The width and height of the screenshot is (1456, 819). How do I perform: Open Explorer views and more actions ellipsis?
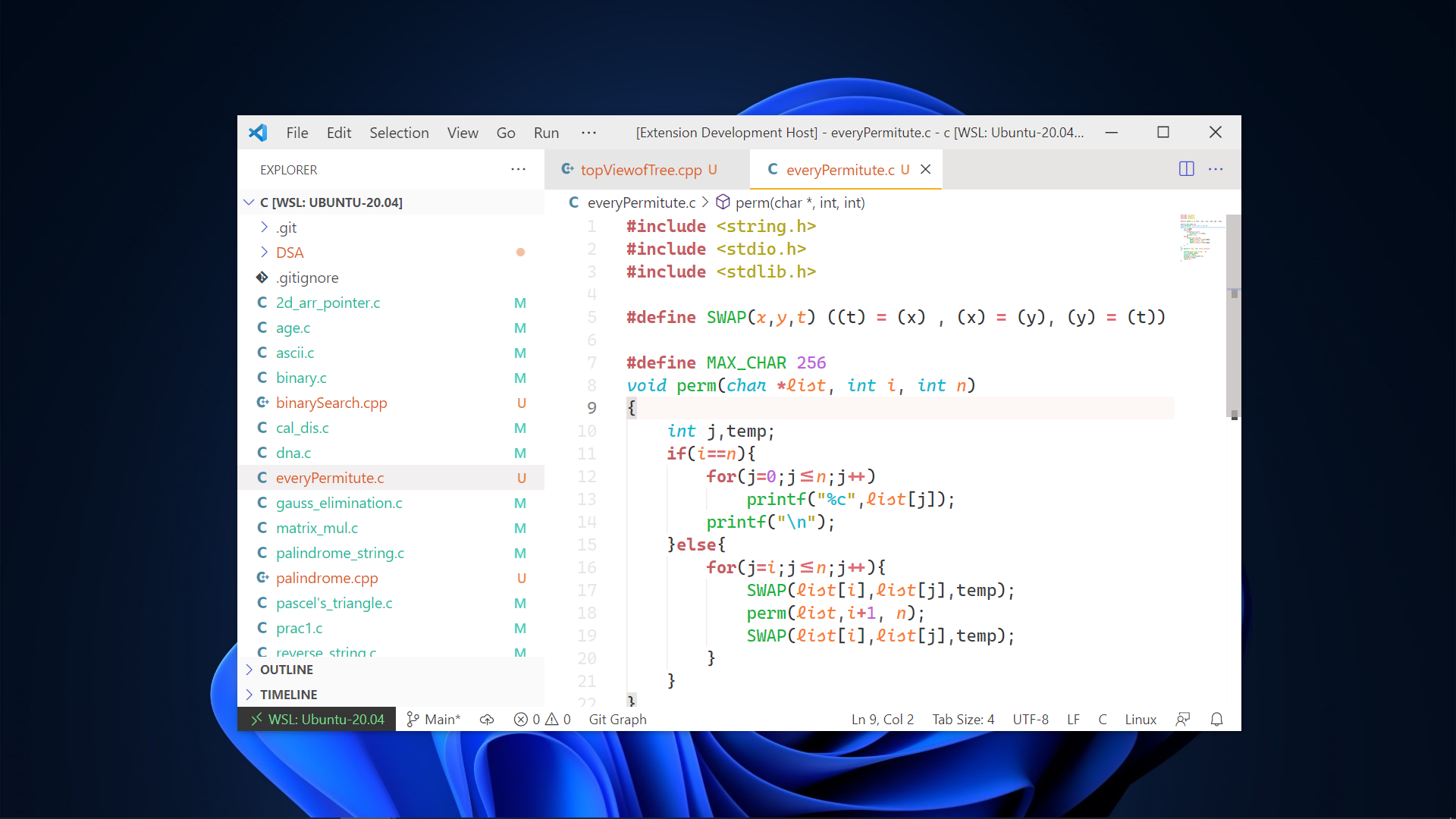[519, 169]
